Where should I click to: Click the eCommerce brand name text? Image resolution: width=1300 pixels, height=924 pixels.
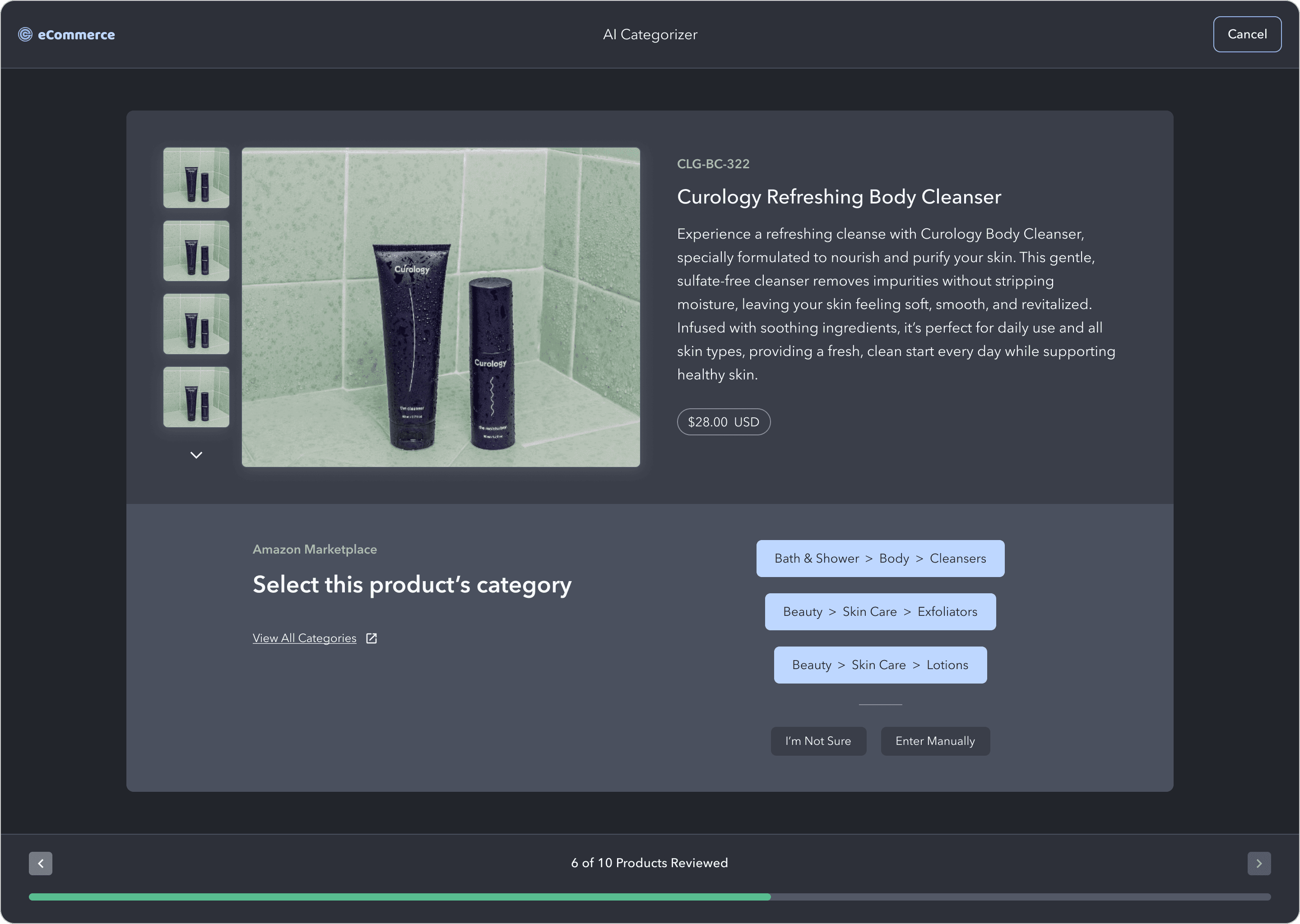coord(76,35)
